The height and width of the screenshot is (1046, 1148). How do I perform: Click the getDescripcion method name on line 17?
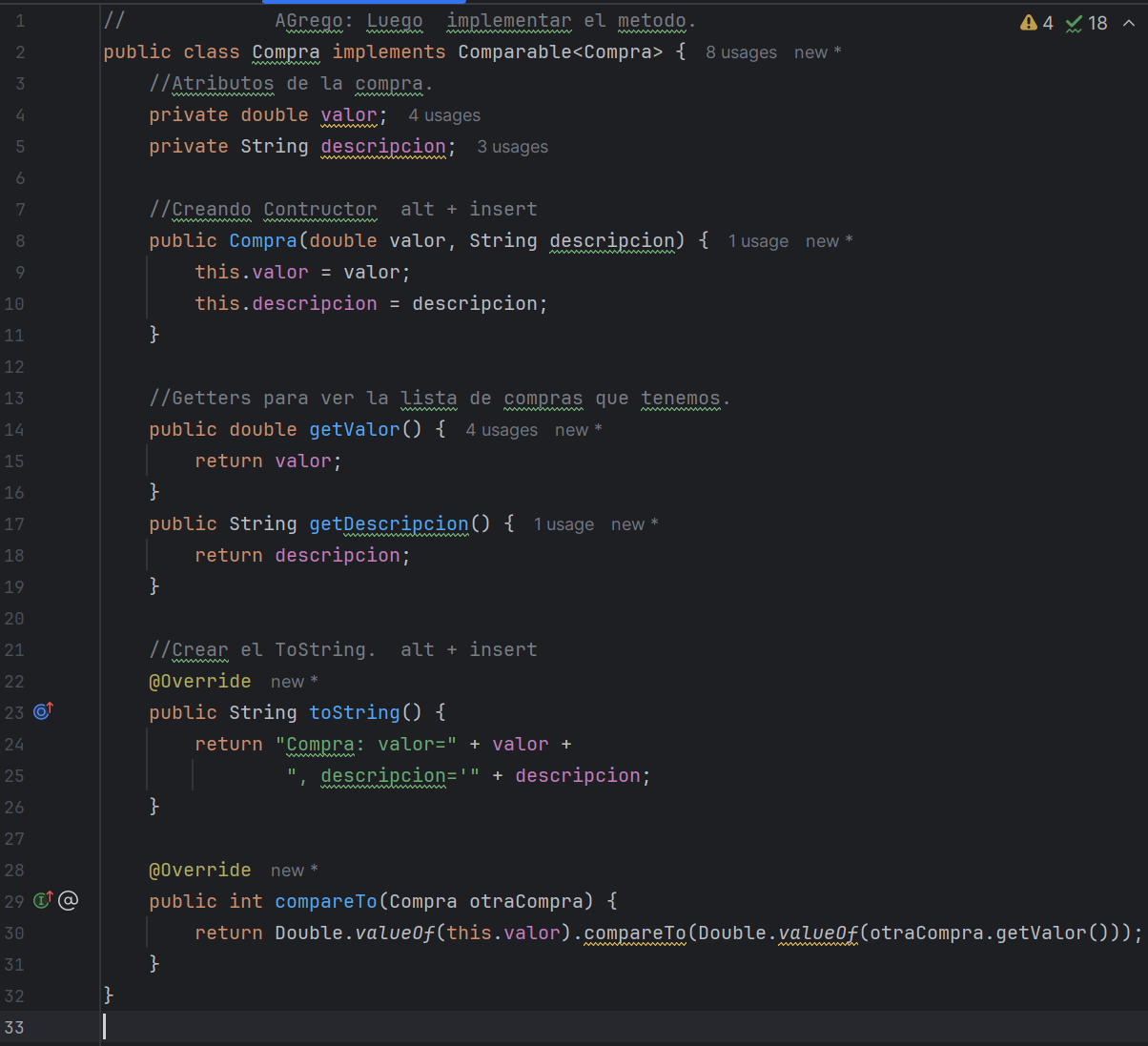[x=389, y=523]
